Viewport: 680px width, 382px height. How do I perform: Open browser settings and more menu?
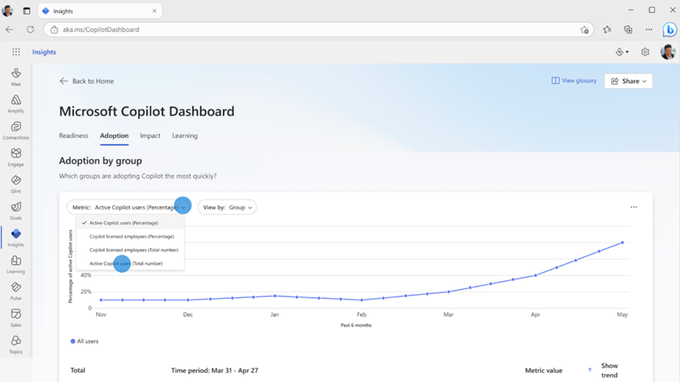(649, 29)
